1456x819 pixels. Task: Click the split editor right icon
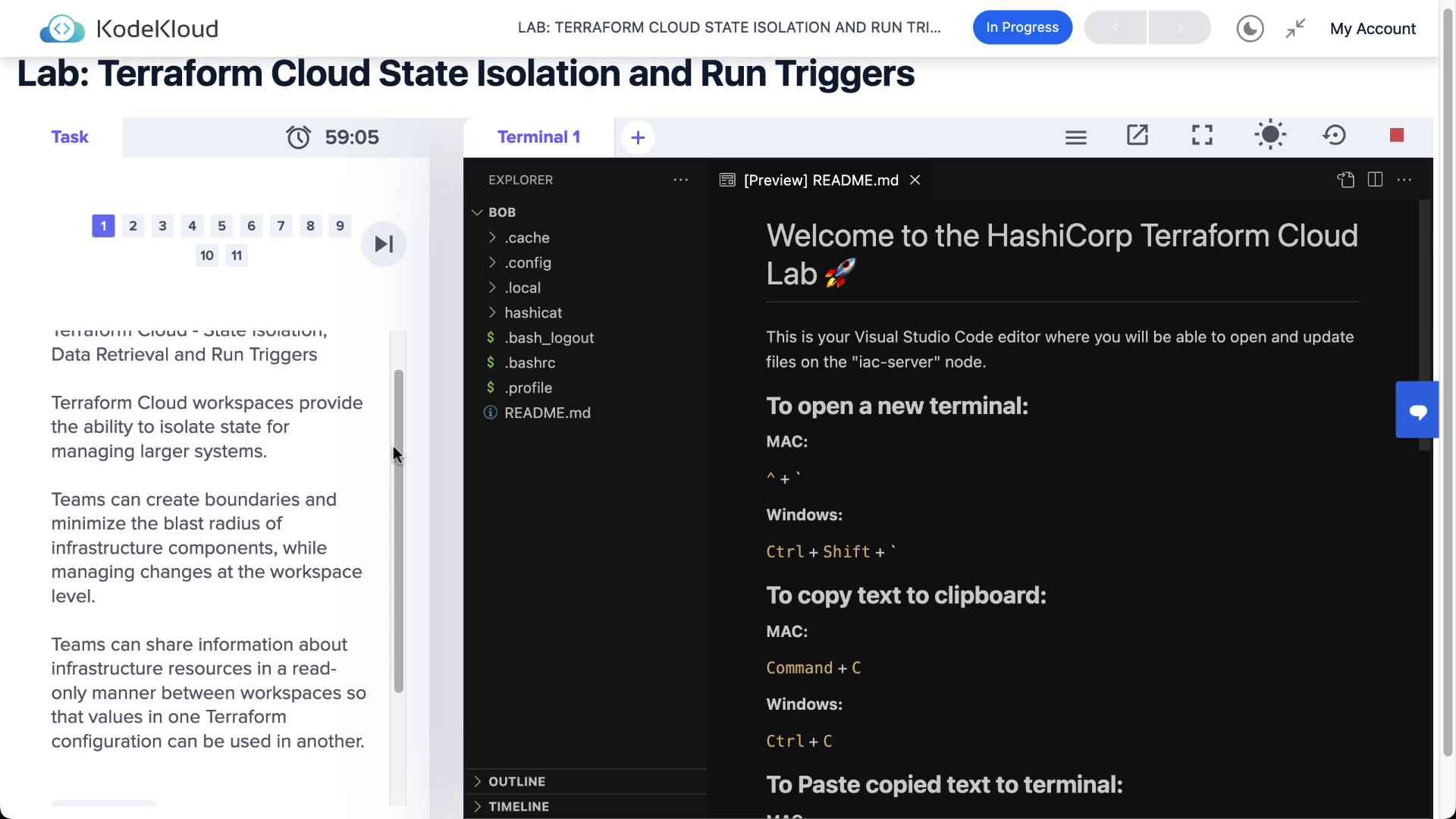tap(1375, 180)
